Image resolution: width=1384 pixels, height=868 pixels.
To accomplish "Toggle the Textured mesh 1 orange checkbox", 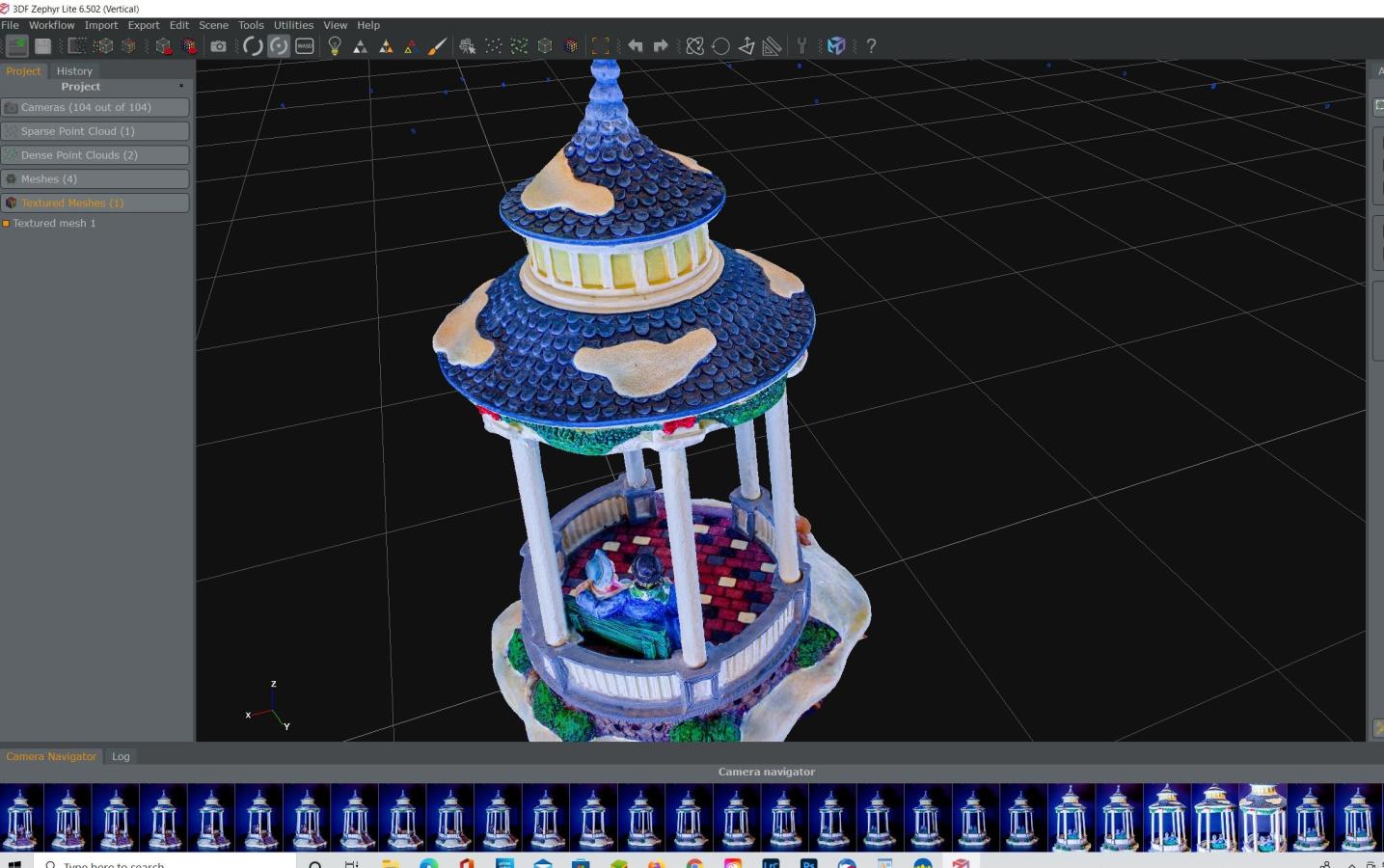I will (x=6, y=224).
